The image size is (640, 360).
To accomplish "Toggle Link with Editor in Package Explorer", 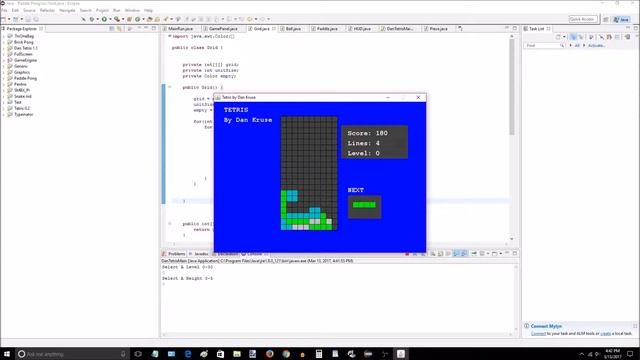I will 119,29.
